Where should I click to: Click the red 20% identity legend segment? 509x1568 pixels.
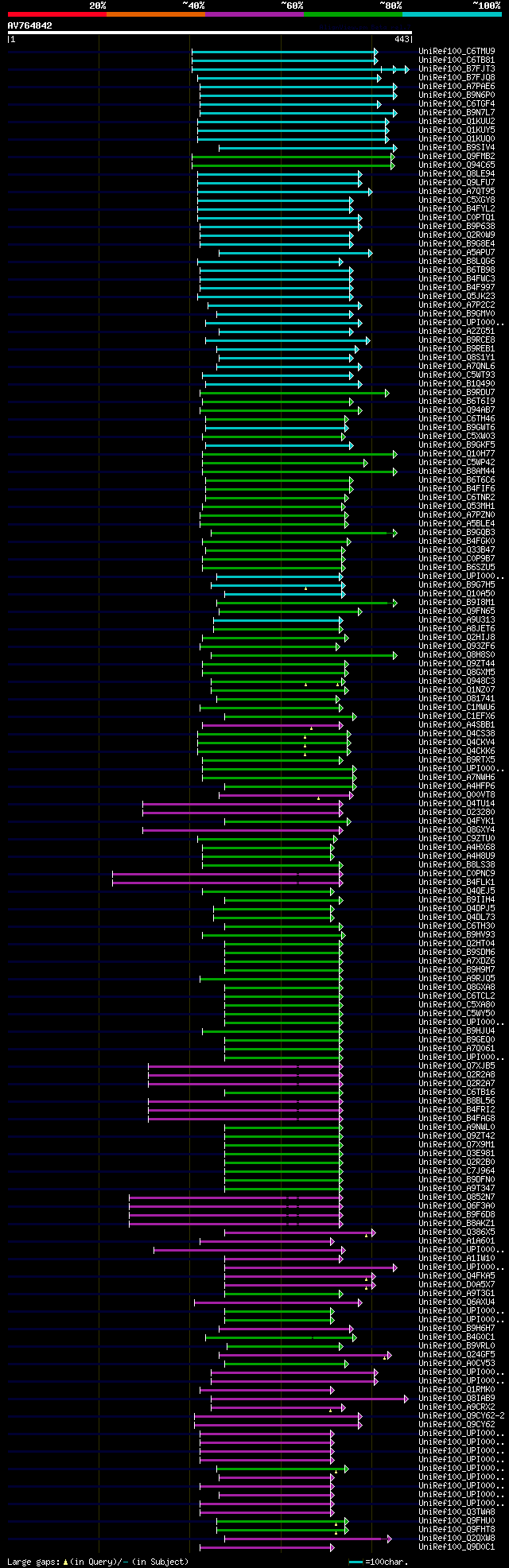click(57, 14)
